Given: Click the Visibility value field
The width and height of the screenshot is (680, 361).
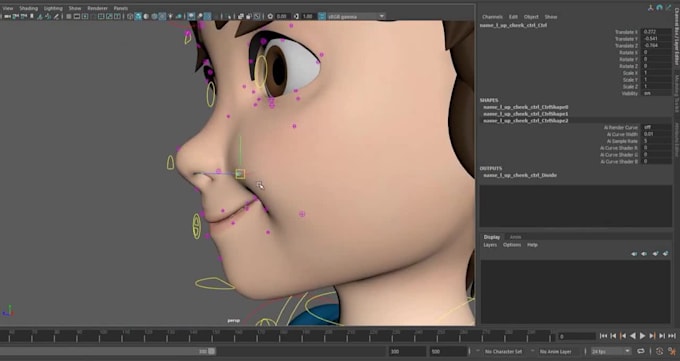Looking at the screenshot, I should (x=657, y=93).
